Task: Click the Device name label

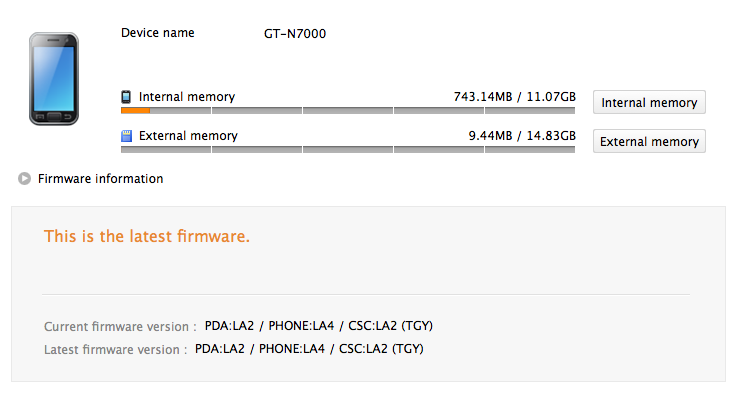Action: 158,33
